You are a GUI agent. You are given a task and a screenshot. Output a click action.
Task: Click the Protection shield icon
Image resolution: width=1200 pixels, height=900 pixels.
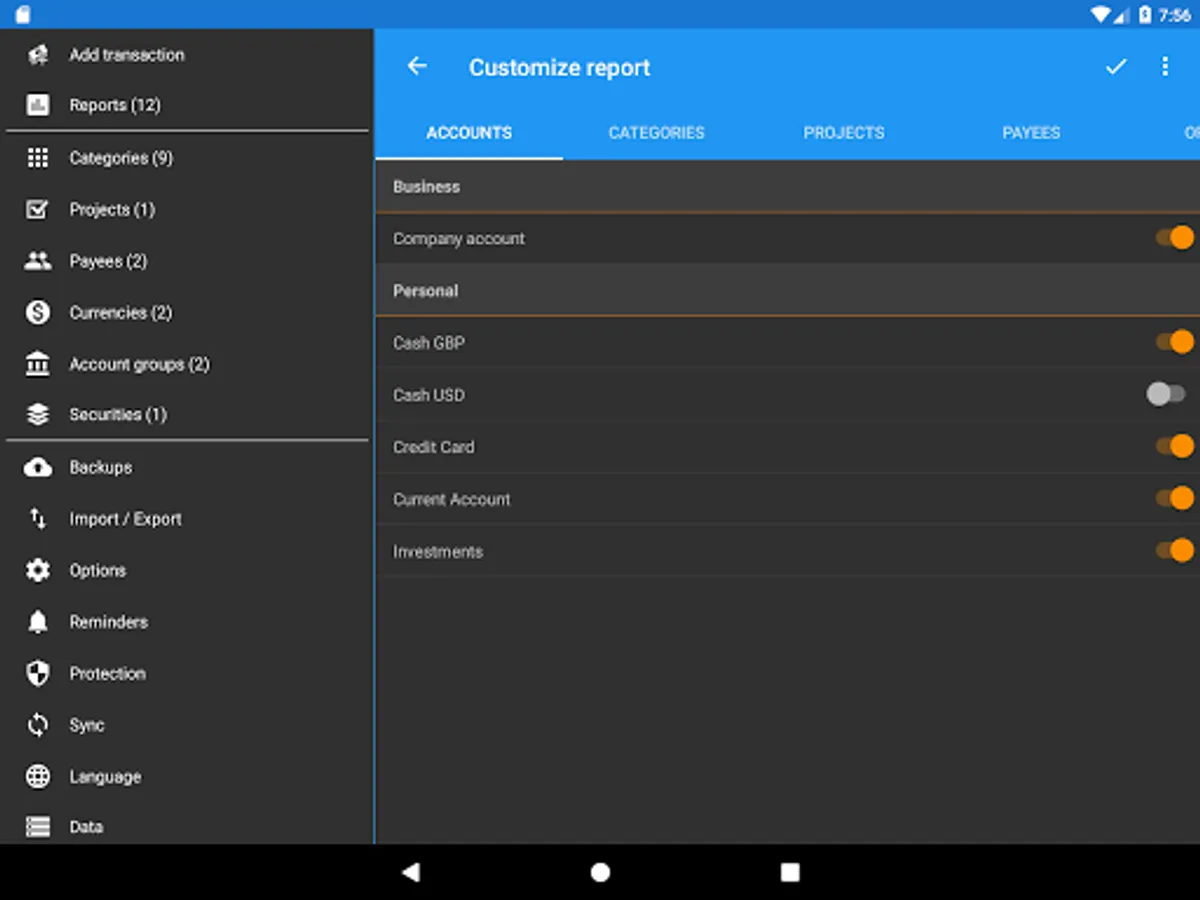[38, 673]
